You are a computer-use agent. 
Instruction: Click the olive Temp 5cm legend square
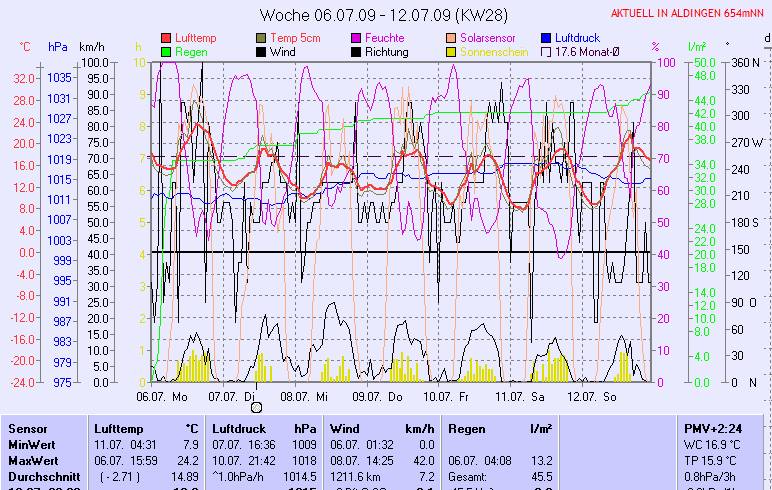[262, 38]
